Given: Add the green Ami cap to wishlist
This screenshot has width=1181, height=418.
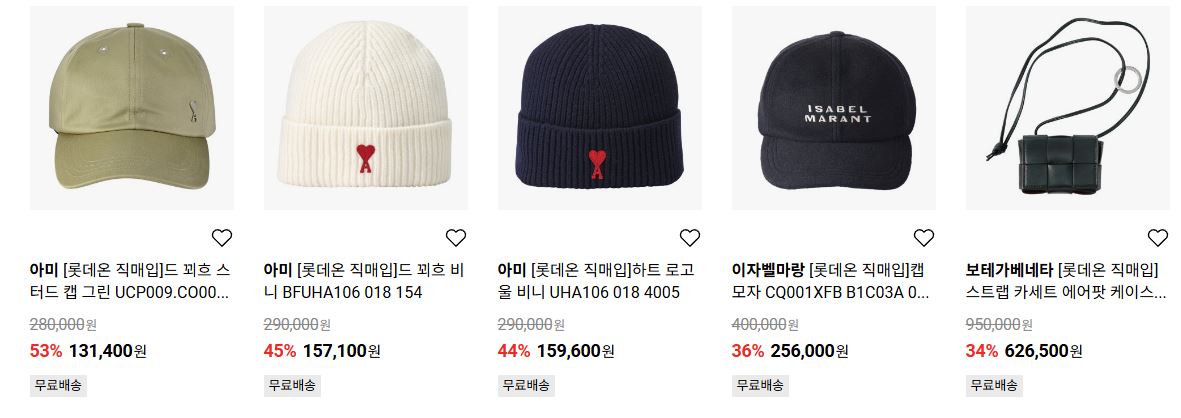Looking at the screenshot, I should point(221,238).
